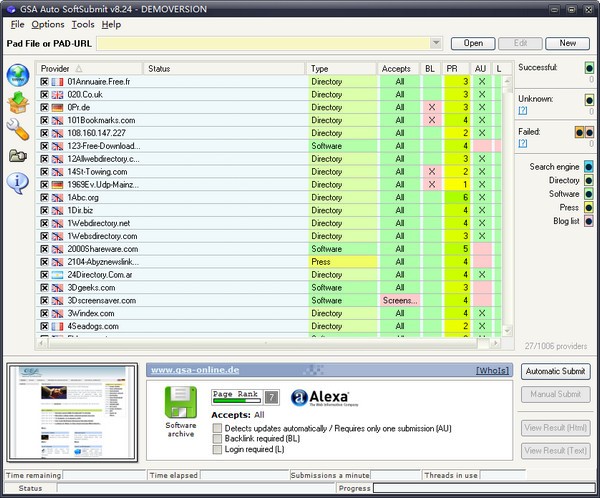Viewport: 600px width, 498px height.
Task: Enable the Backlink required (BL) checkbox
Action: (218, 438)
